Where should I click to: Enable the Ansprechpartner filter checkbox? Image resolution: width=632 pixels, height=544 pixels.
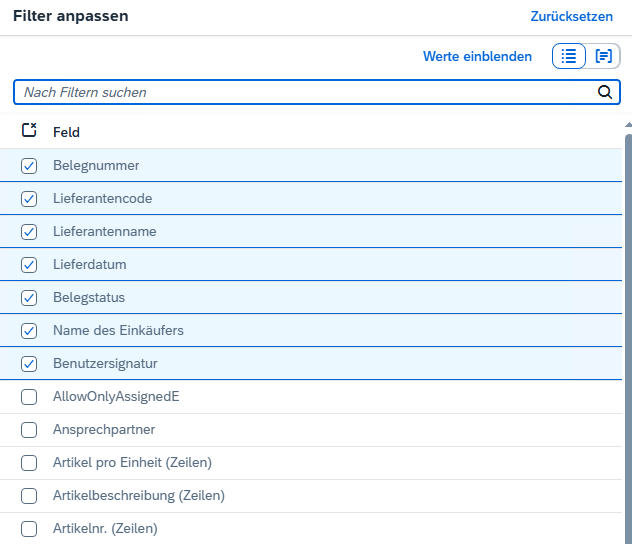click(29, 430)
